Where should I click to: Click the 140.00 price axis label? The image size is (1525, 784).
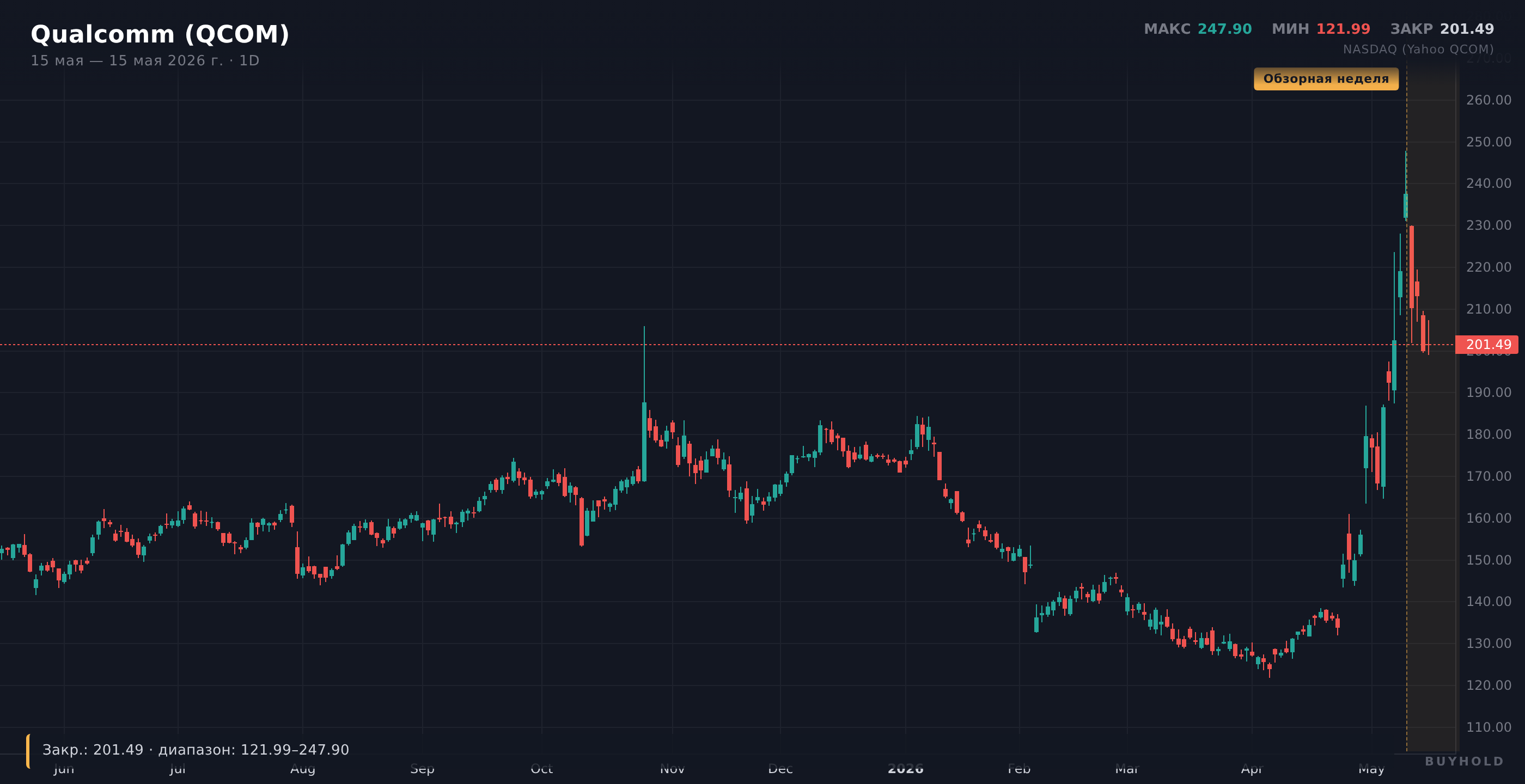click(1489, 602)
